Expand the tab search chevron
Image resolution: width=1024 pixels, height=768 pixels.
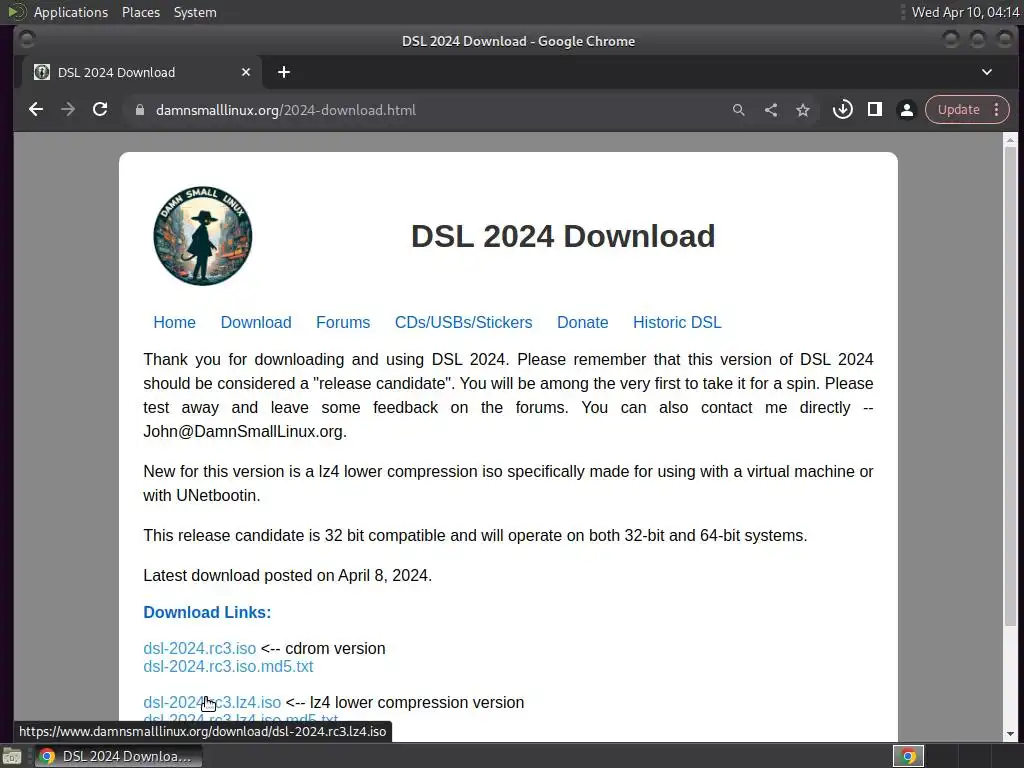[987, 72]
